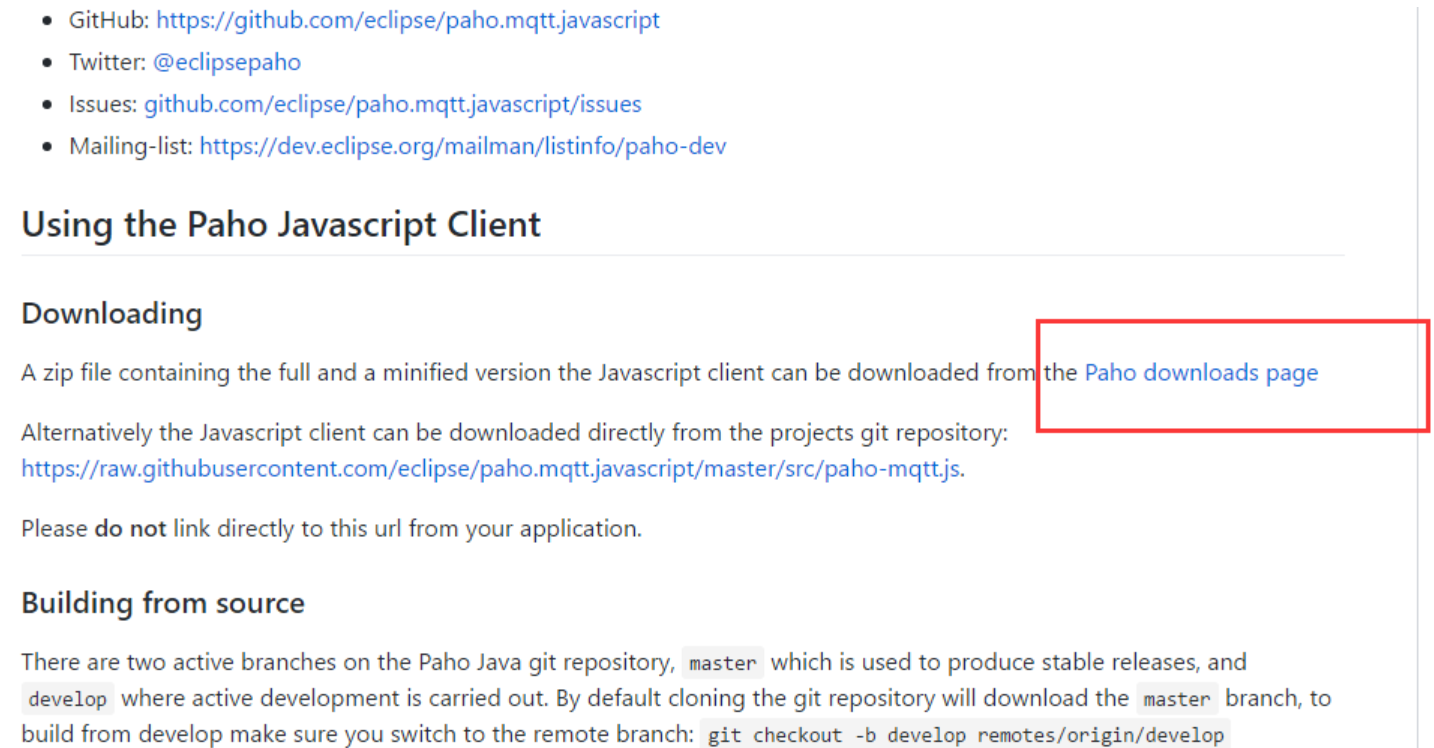The height and width of the screenshot is (748, 1434).
Task: Click the 'Issues:' bullet label
Action: coord(103,104)
